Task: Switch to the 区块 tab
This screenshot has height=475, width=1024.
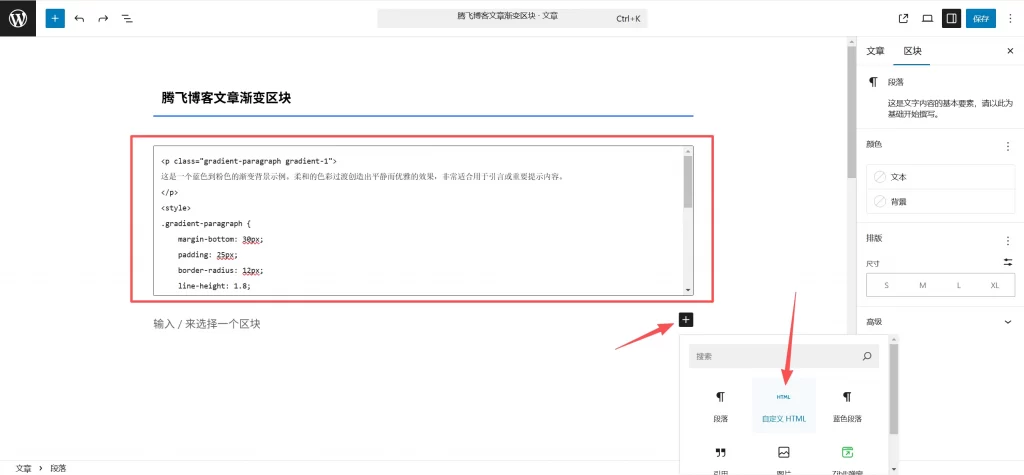Action: (x=912, y=51)
